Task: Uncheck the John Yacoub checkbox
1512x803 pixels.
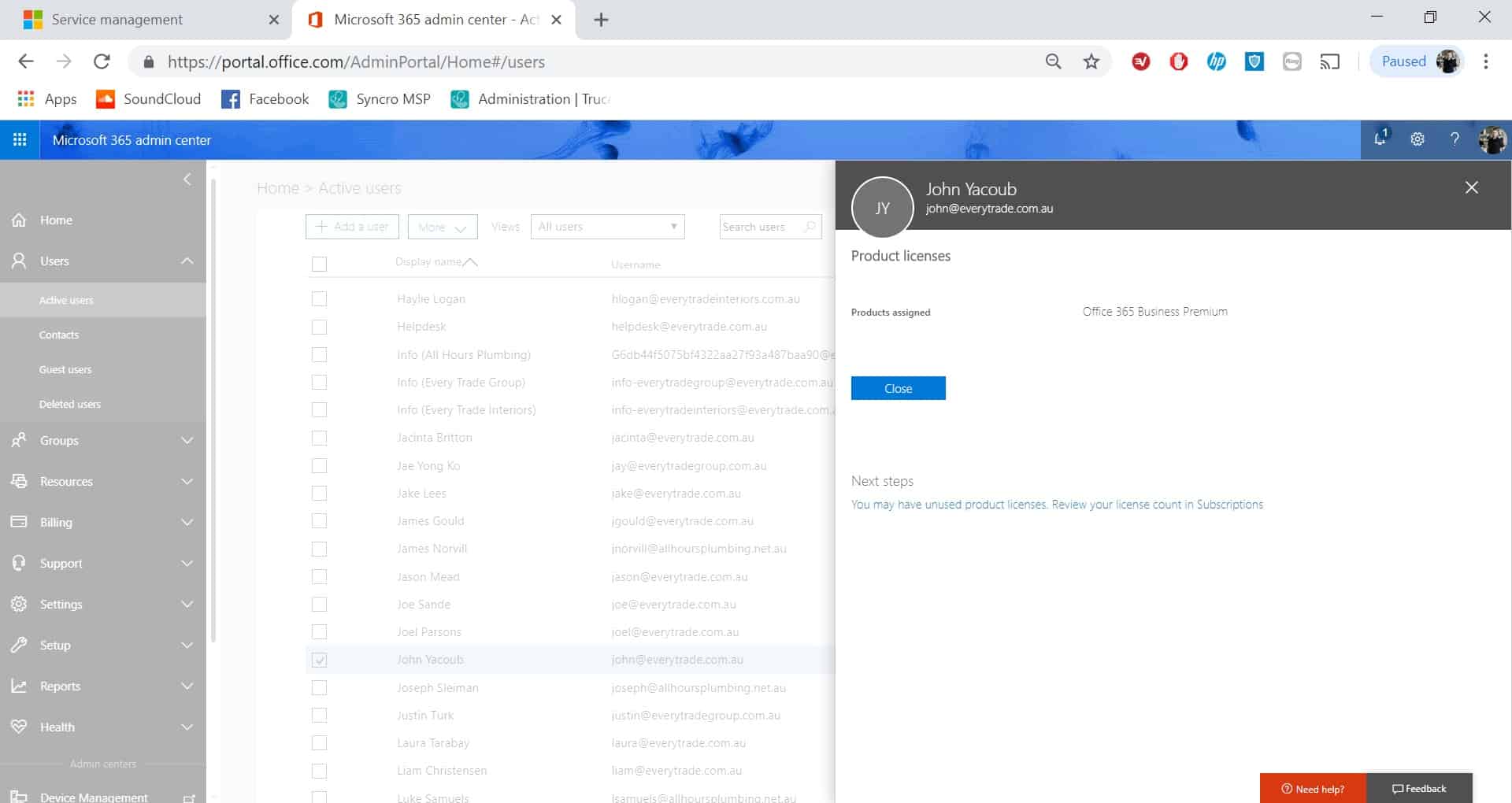Action: pyautogui.click(x=319, y=660)
